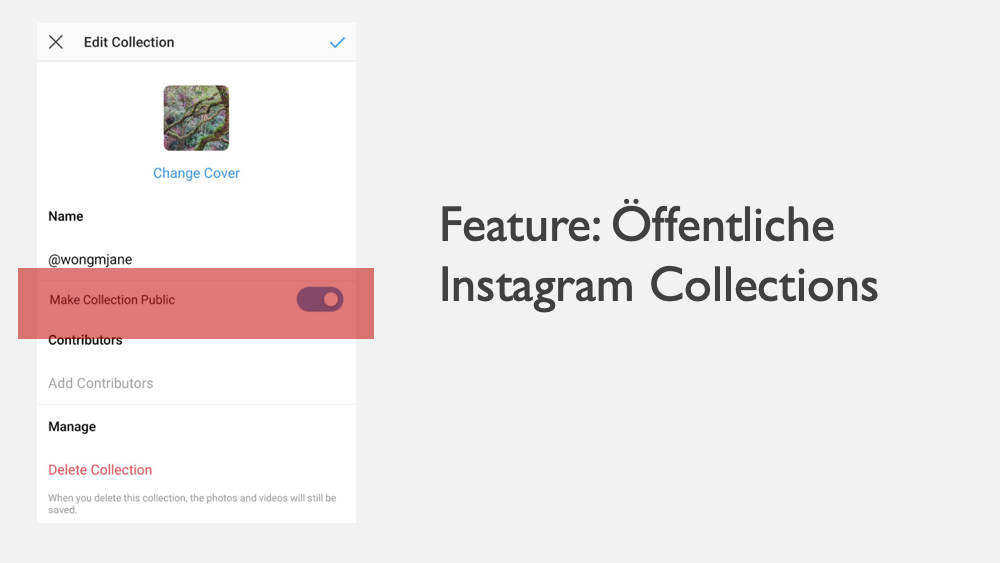Click the red highlight box's left edge

coord(20,303)
